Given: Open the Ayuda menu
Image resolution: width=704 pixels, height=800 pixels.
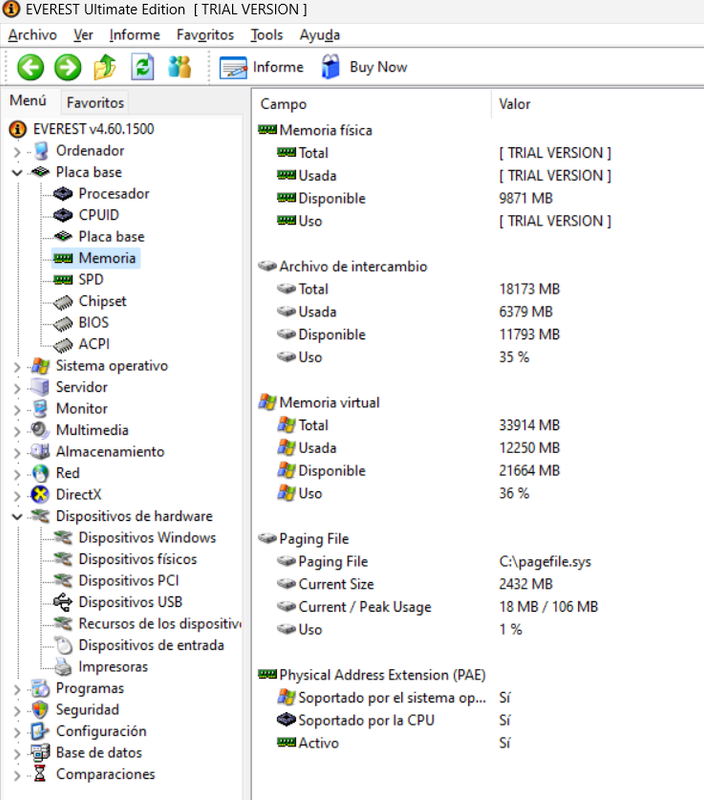Looking at the screenshot, I should tap(320, 35).
